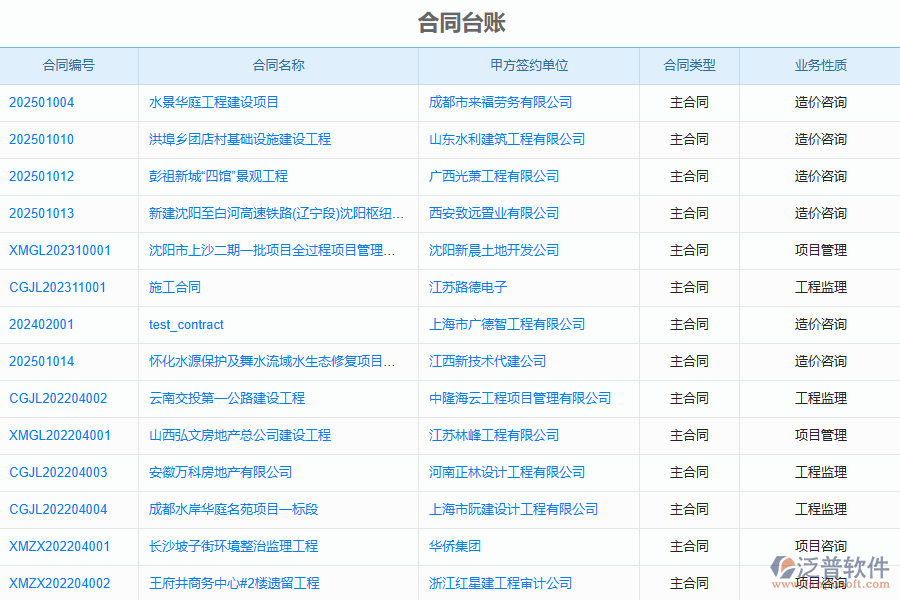Open 施工合同 contract name link

[x=175, y=287]
